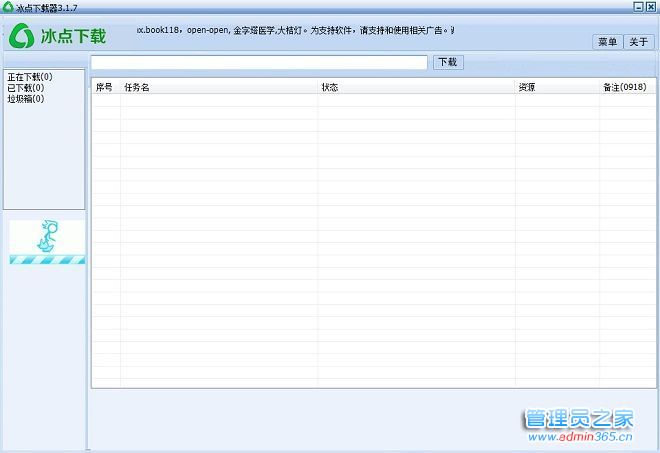Click the small app icon in title bar
Screen dimensions: 660x453
tap(8, 6)
